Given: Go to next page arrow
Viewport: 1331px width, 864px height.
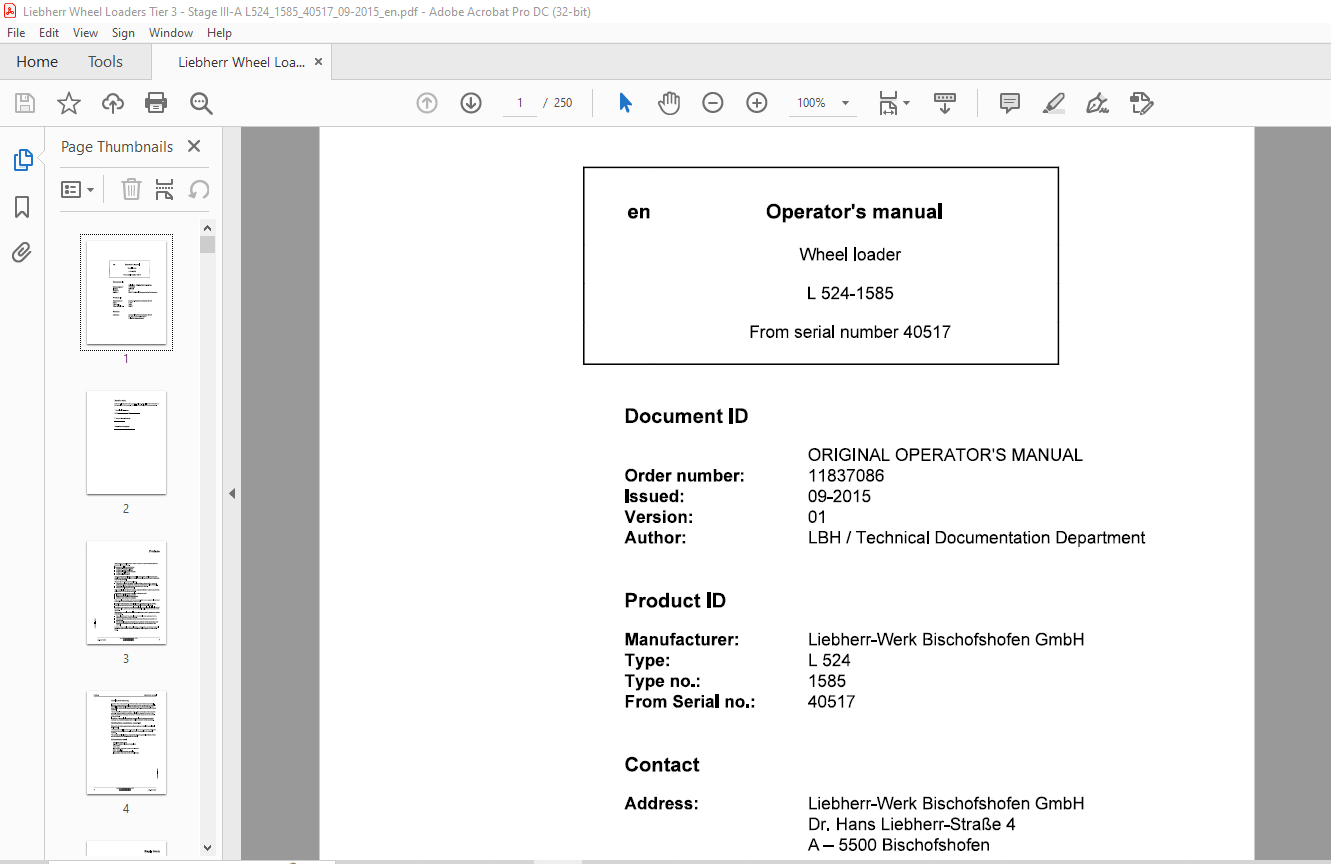Looking at the screenshot, I should tap(471, 103).
